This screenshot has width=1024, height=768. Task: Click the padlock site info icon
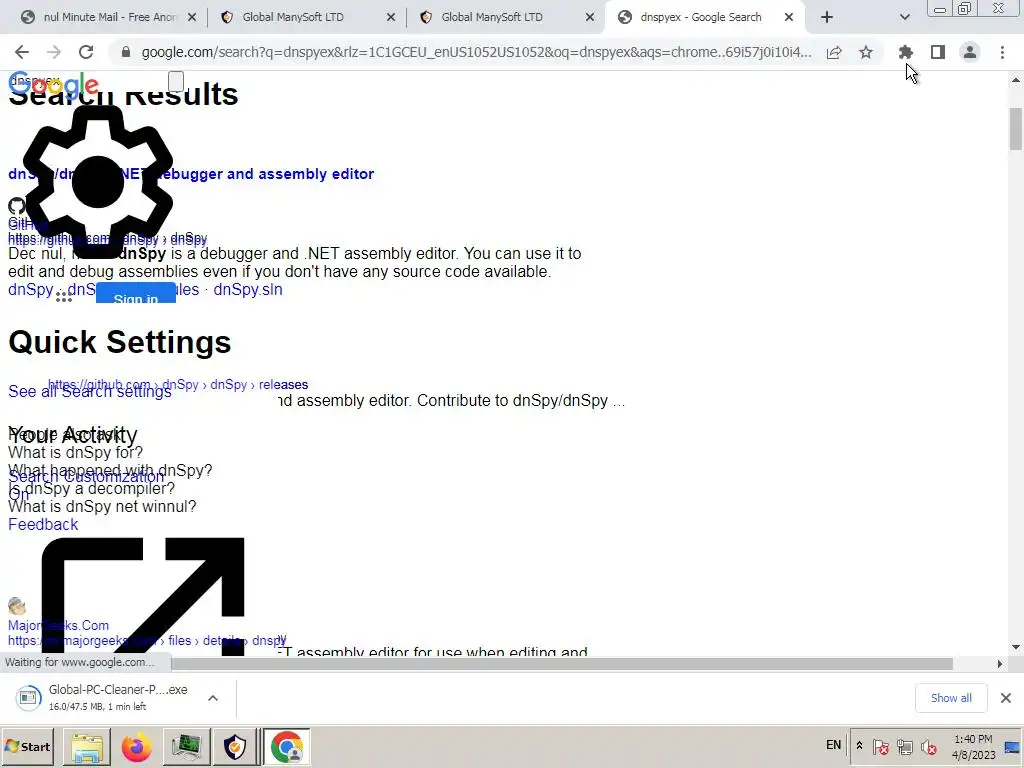126,52
